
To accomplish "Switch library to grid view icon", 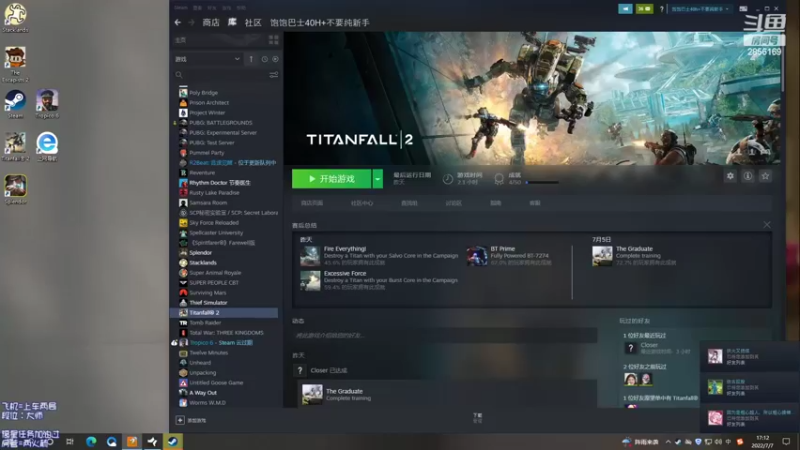I will click(x=273, y=40).
